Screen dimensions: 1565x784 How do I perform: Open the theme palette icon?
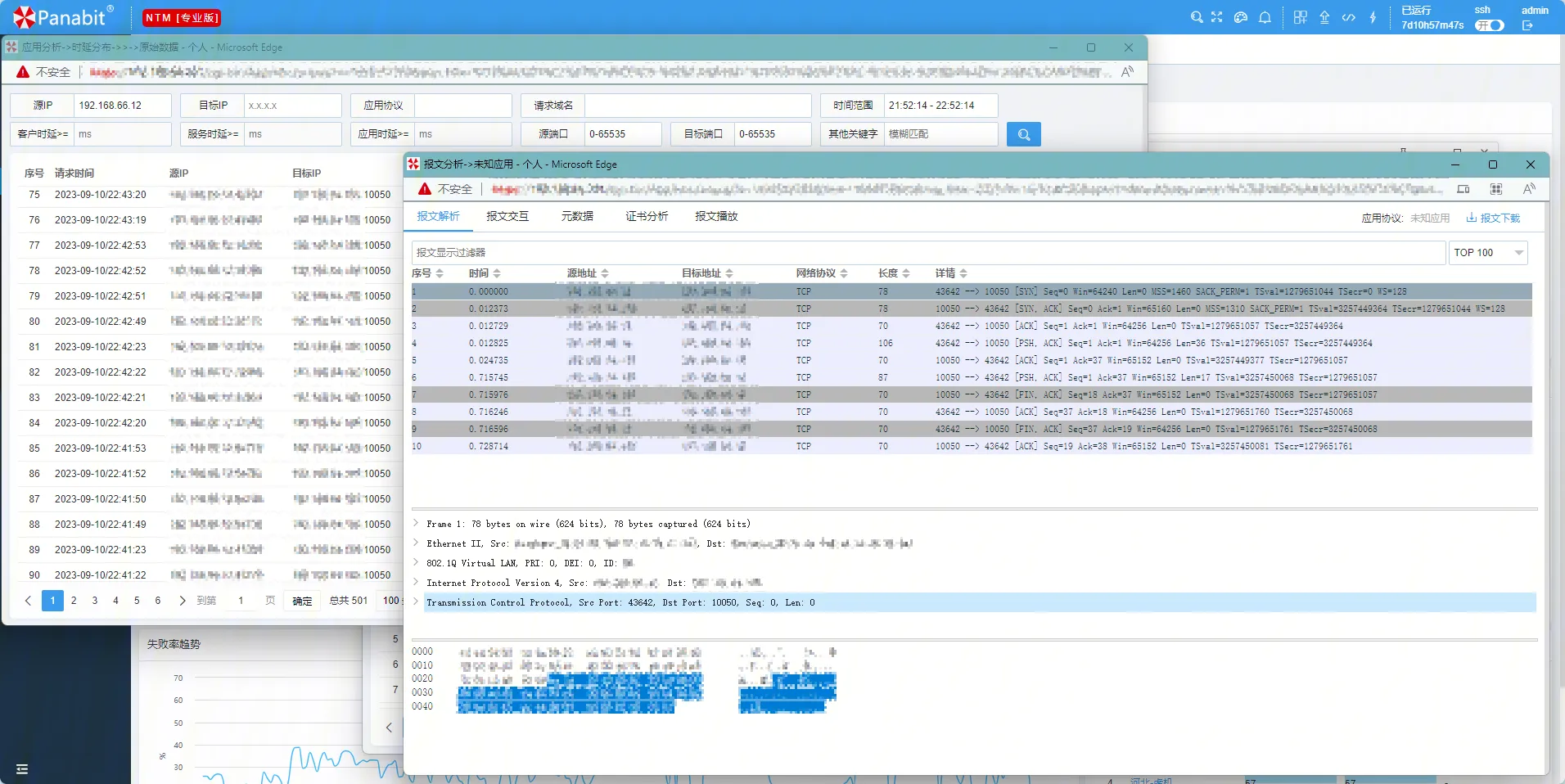tap(1241, 17)
